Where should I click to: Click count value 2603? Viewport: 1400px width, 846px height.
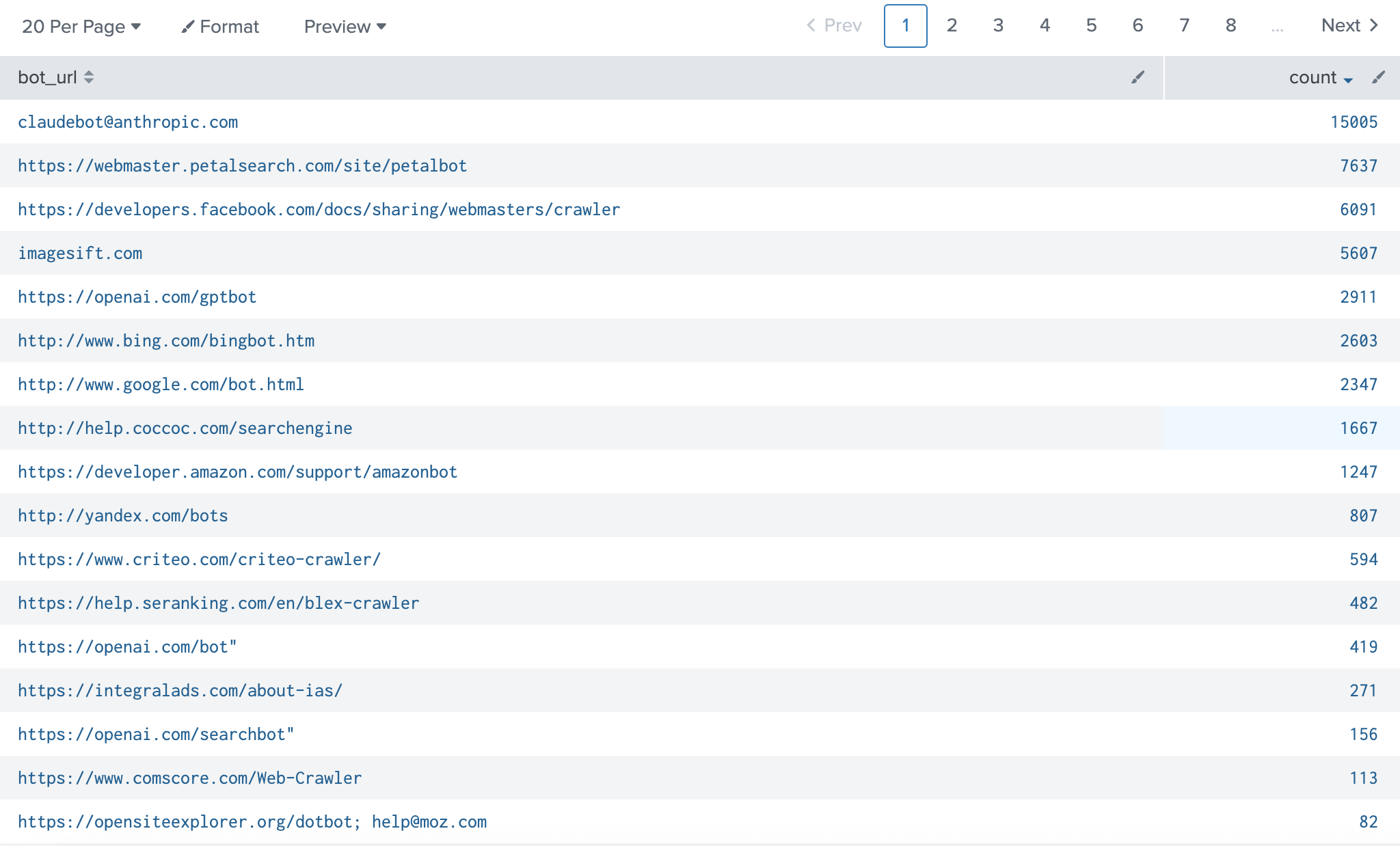[1358, 340]
